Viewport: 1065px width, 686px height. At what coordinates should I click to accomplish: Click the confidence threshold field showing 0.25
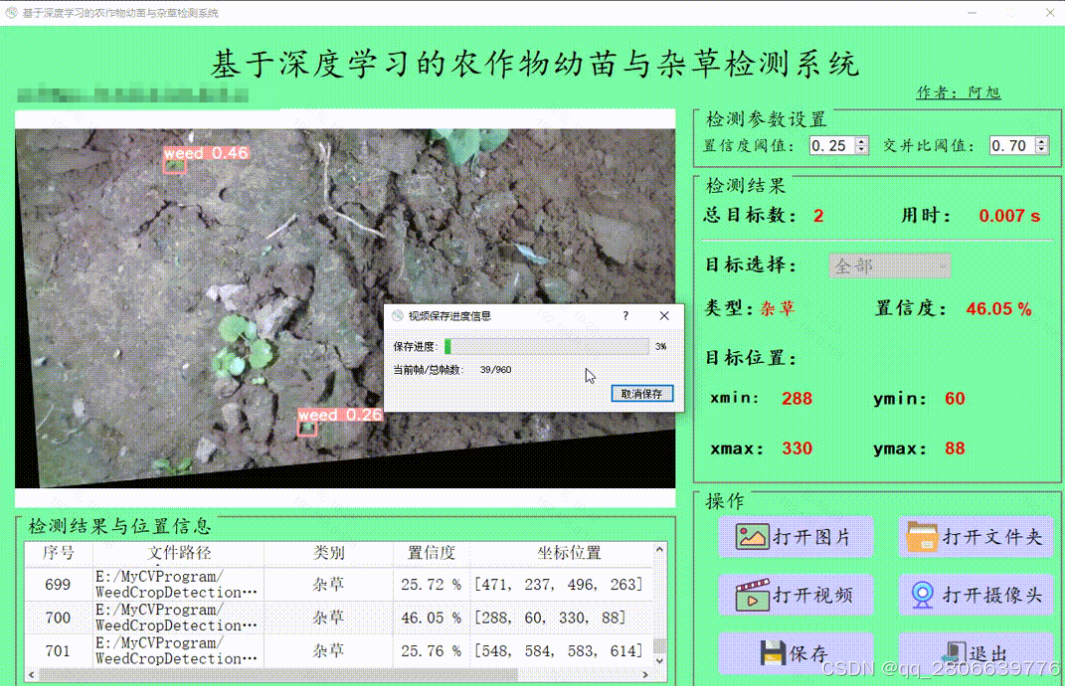[832, 145]
